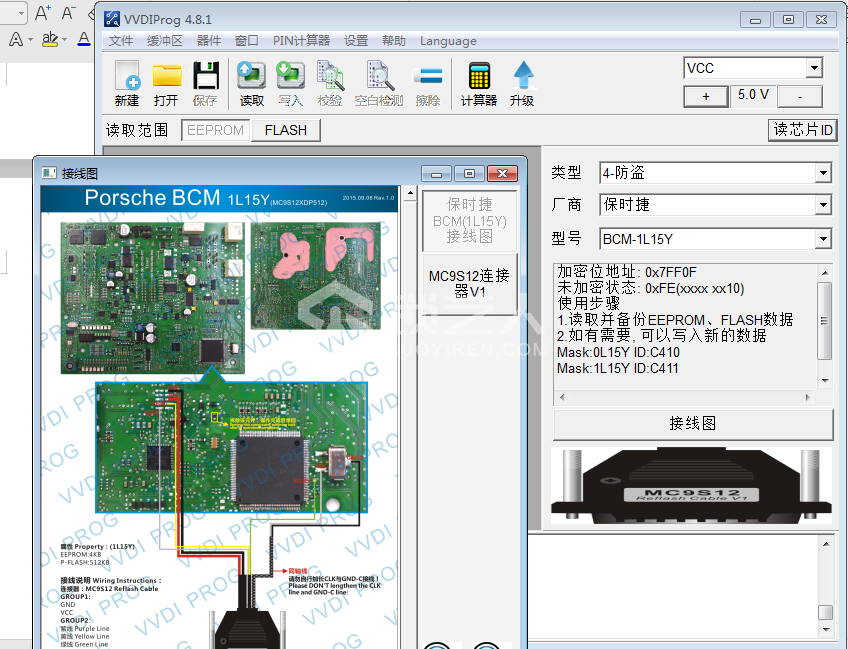
Task: Click the info panel horizontal scroll right arrow
Action: (807, 398)
